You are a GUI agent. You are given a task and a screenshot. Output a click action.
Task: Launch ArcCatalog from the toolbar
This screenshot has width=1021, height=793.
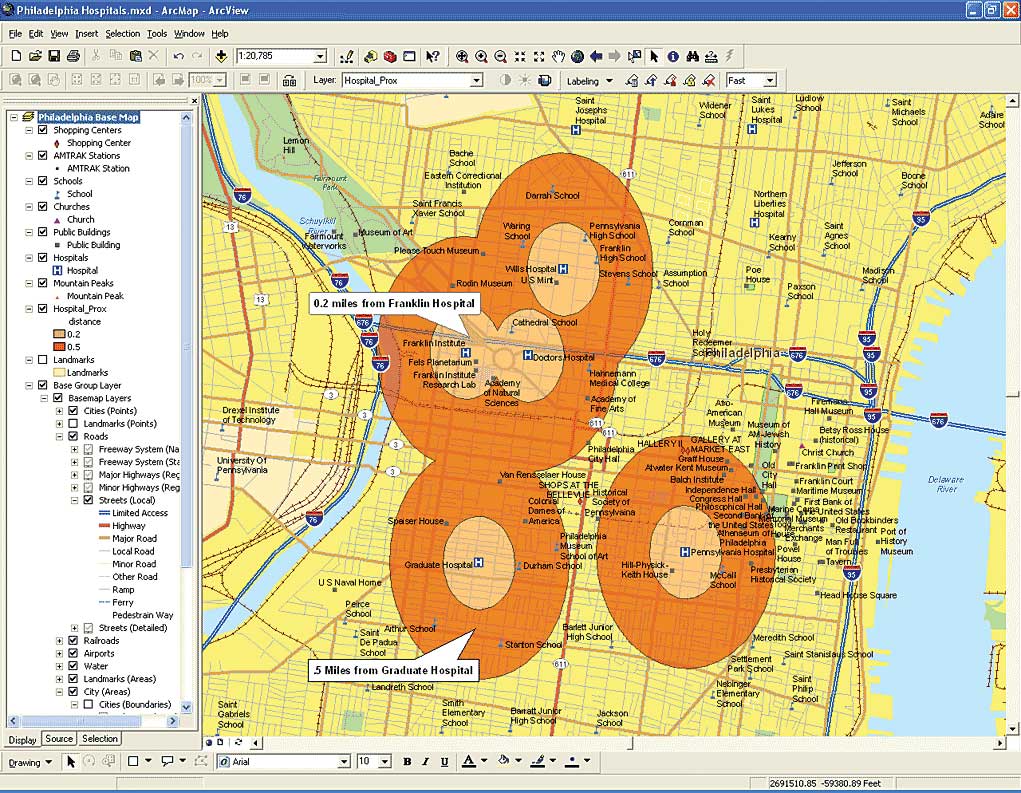[371, 57]
